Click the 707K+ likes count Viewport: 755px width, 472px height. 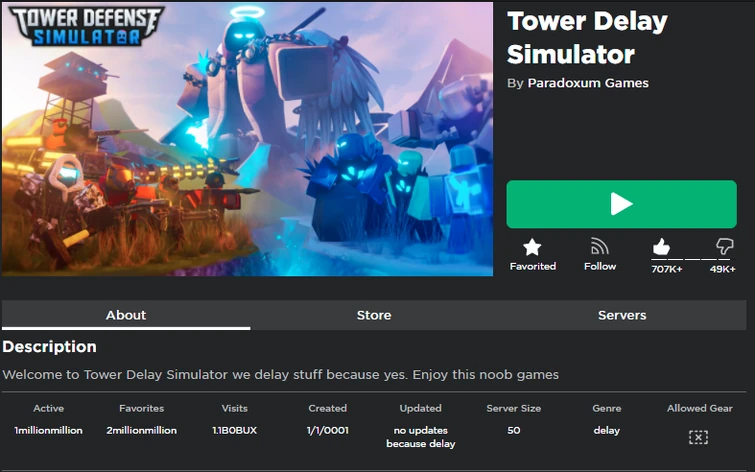click(667, 269)
